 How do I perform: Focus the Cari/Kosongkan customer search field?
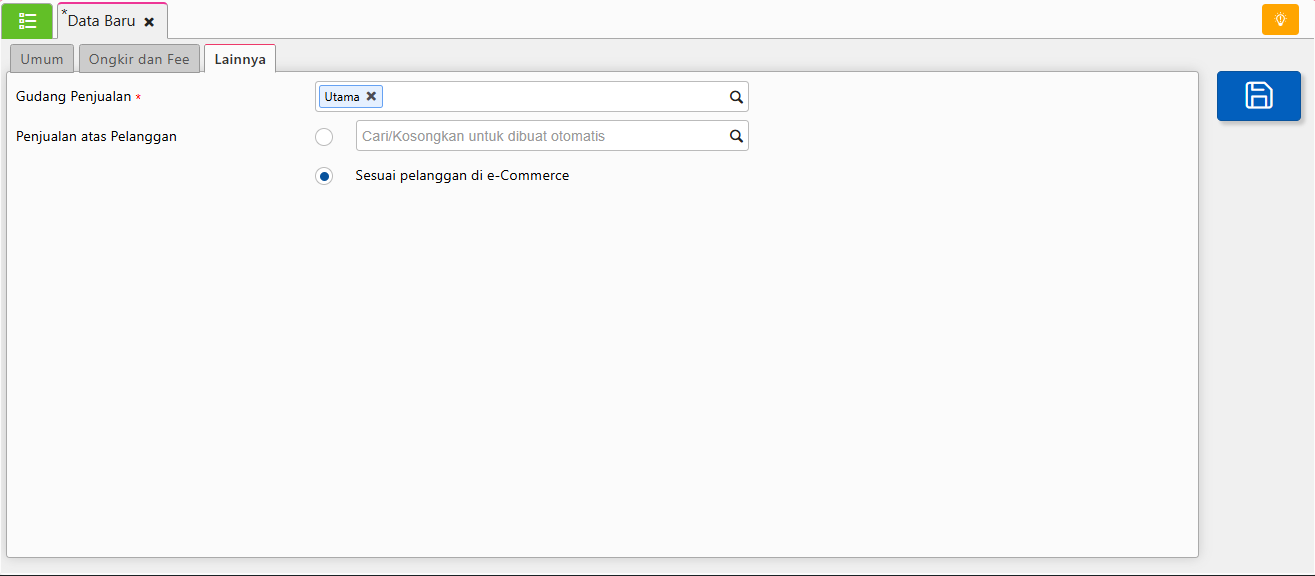(540, 136)
